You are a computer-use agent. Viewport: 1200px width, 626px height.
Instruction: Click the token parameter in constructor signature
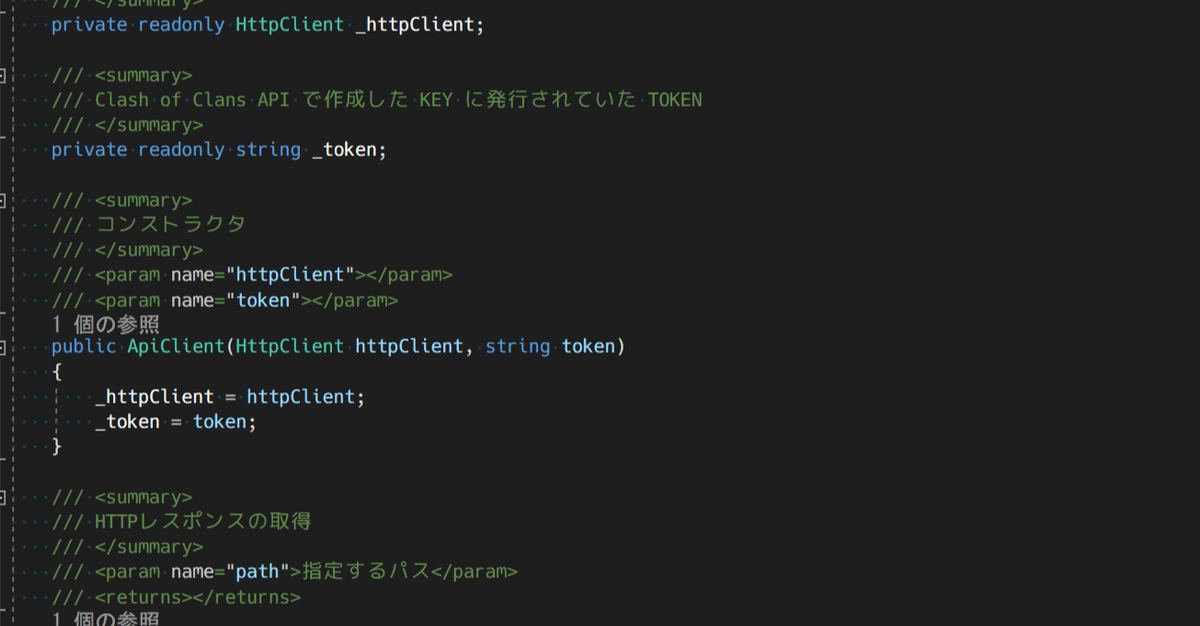pyautogui.click(x=590, y=347)
